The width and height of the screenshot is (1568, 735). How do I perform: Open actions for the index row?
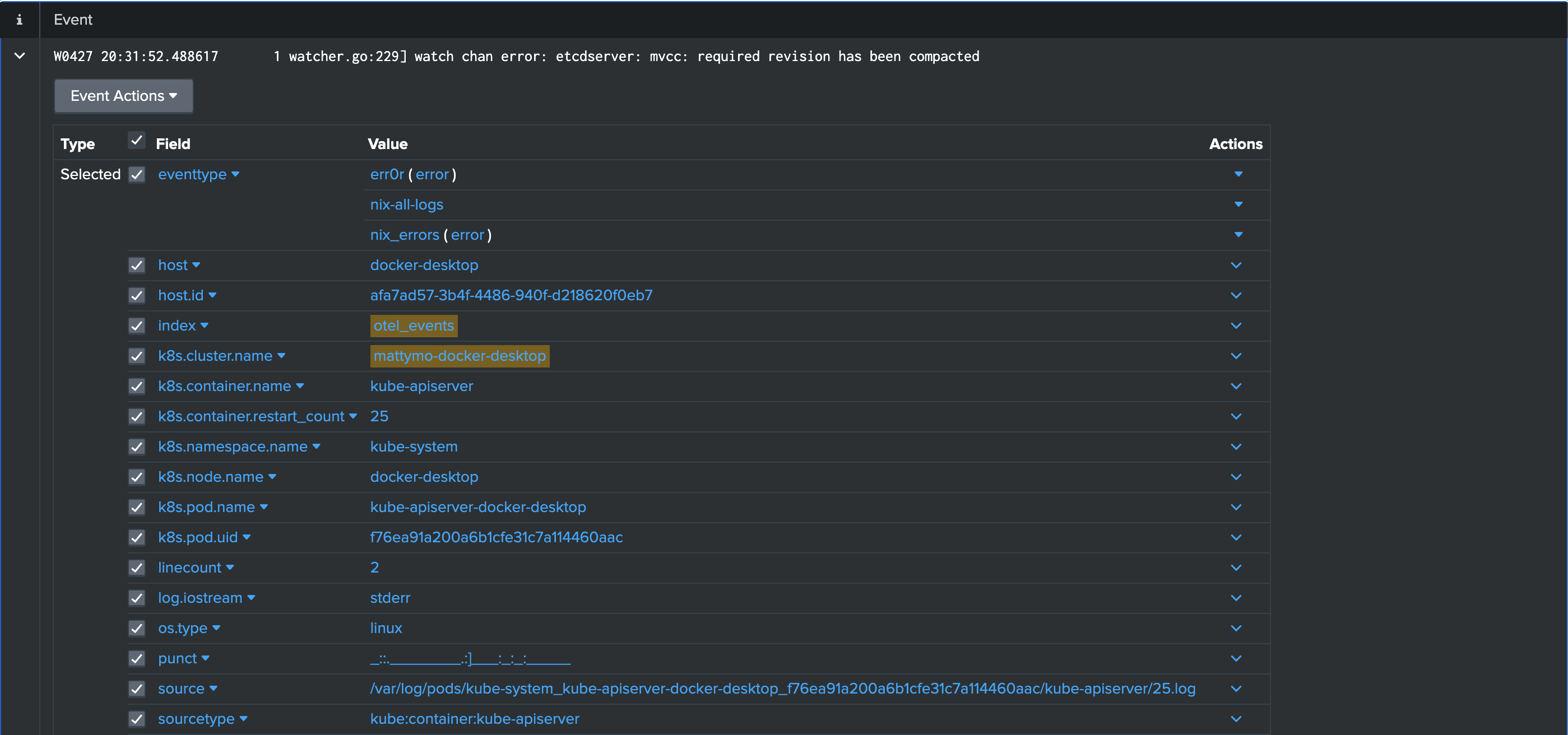(1236, 326)
